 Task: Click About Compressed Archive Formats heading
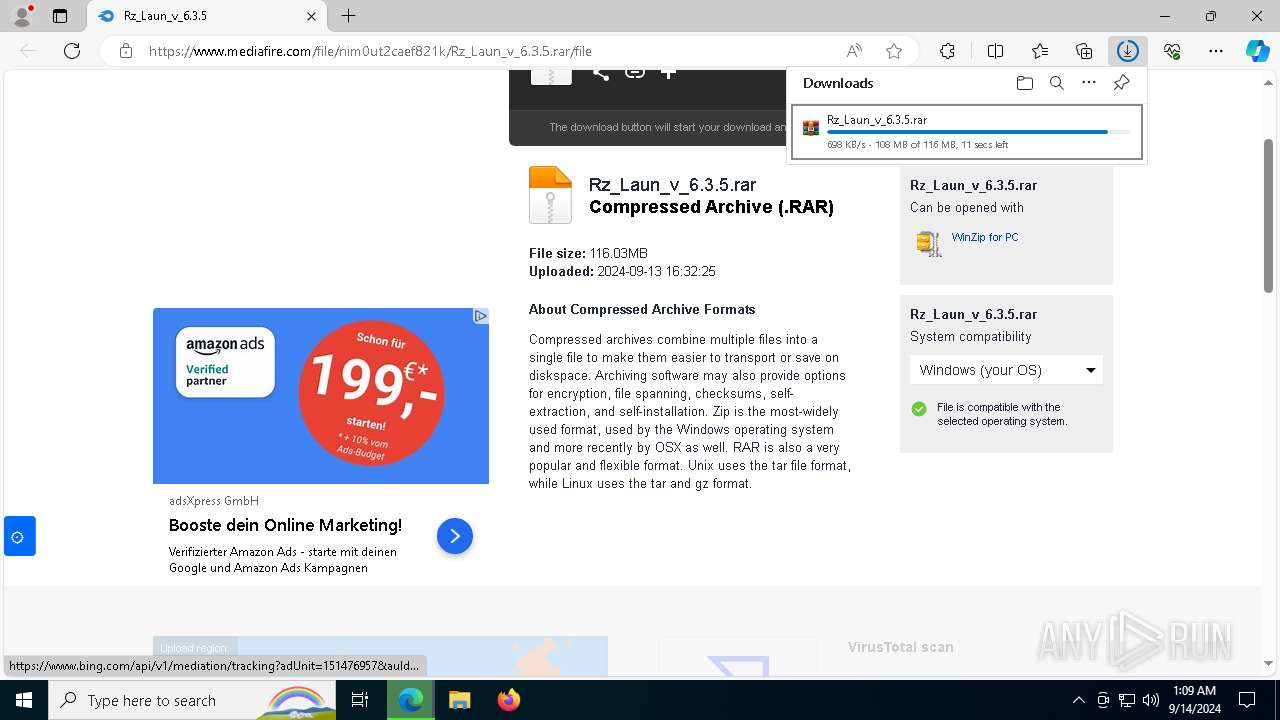tap(642, 310)
